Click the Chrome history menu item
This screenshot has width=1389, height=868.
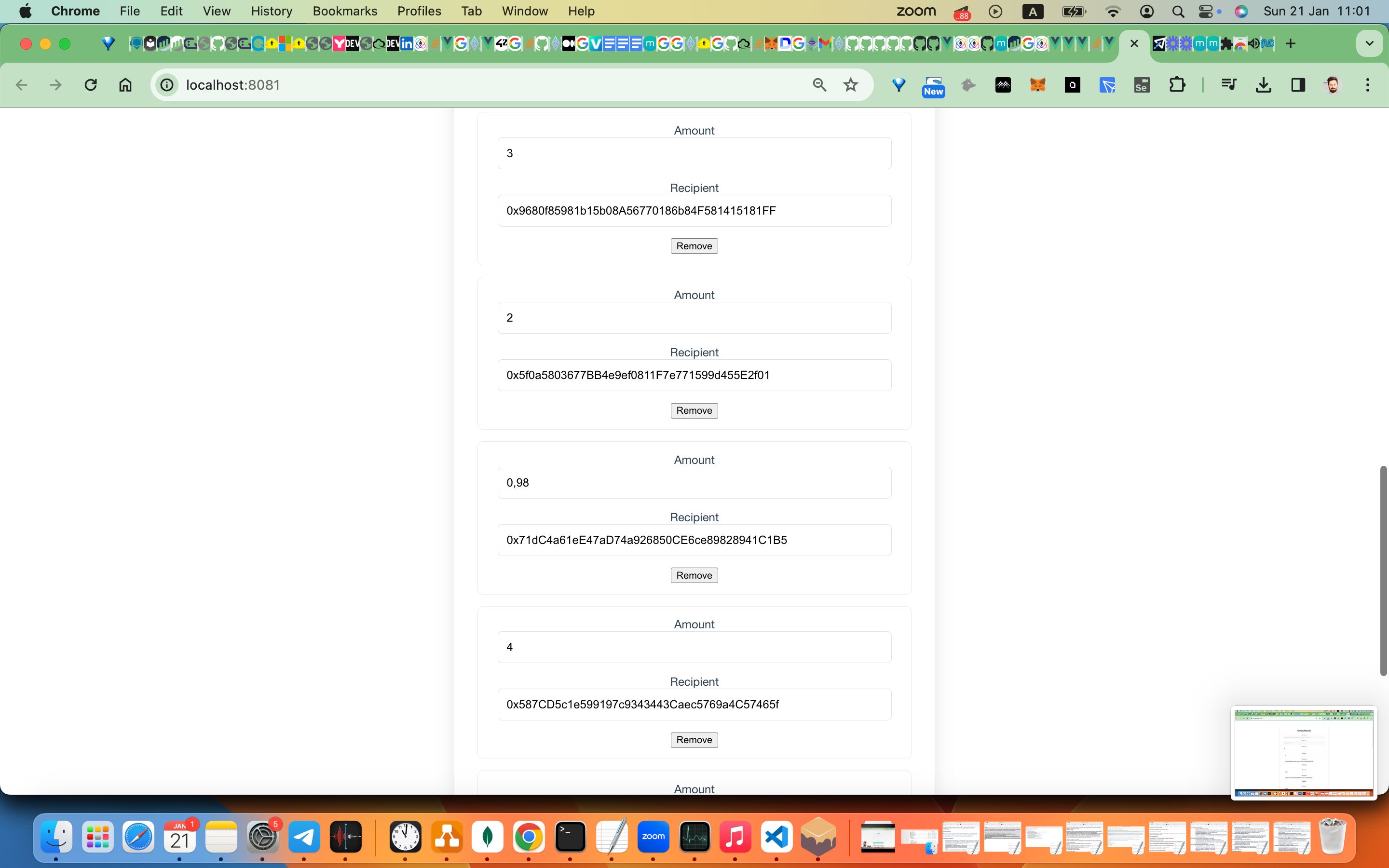272,11
